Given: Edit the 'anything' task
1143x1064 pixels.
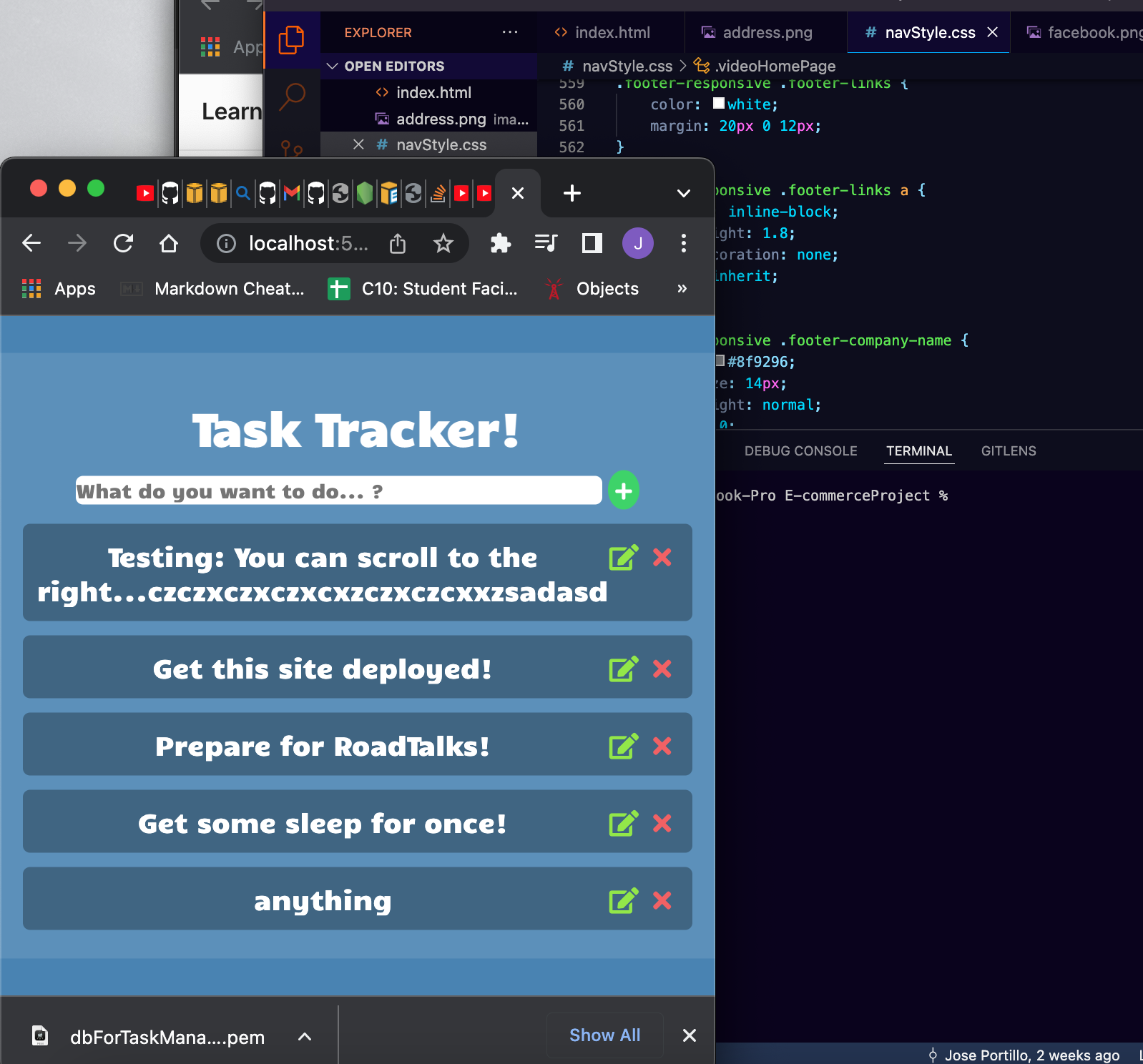Looking at the screenshot, I should [623, 901].
